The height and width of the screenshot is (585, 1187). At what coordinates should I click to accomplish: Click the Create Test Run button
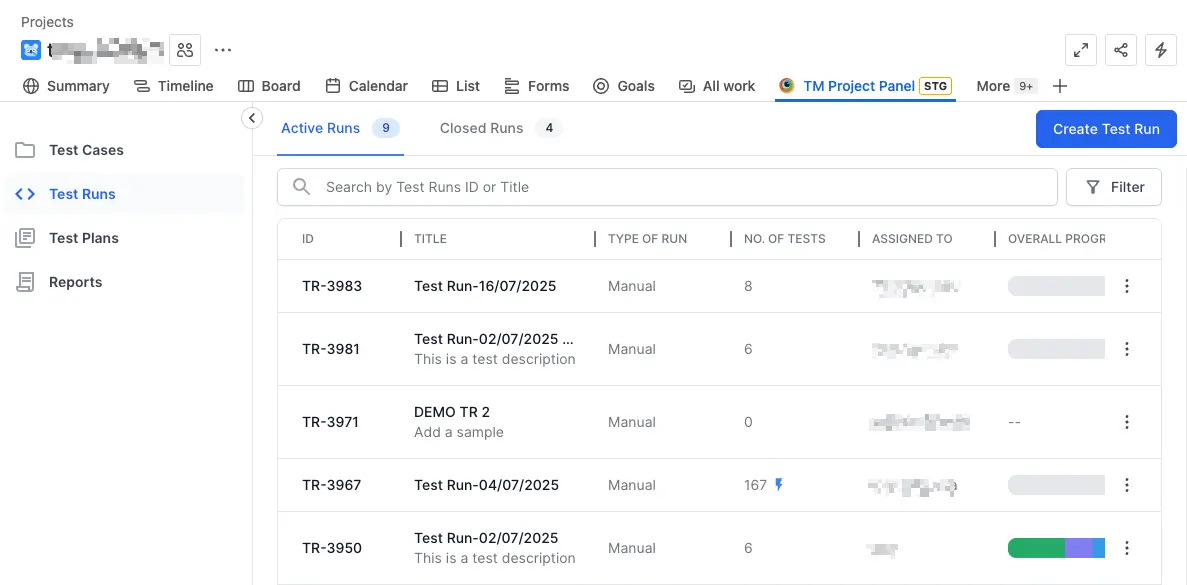point(1106,129)
